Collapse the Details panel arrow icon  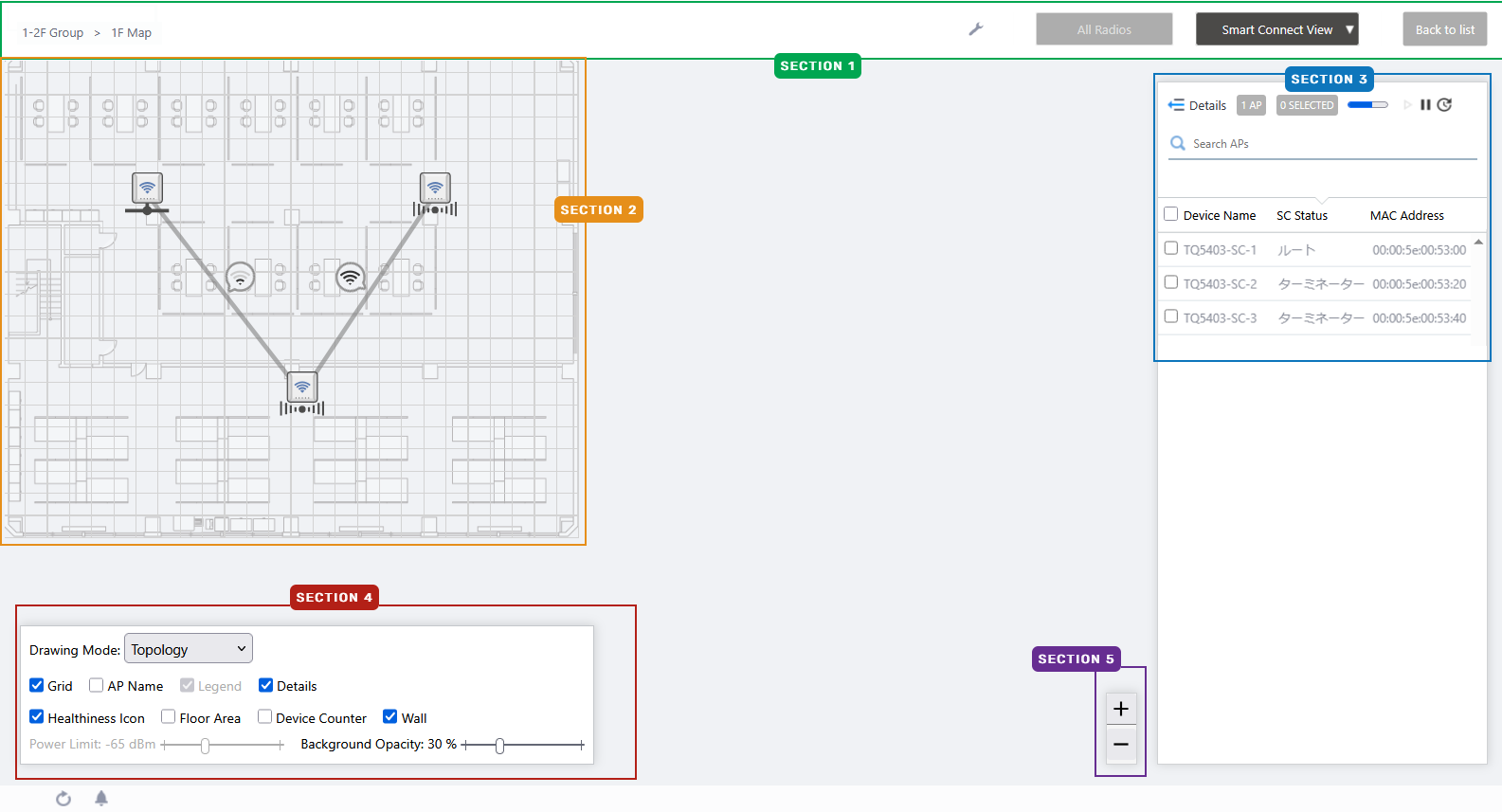(x=1176, y=105)
